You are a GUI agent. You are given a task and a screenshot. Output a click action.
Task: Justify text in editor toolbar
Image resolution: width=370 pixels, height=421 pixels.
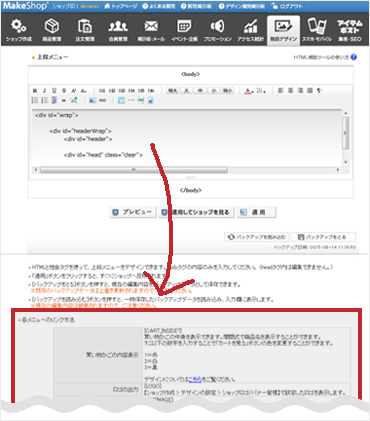[x=310, y=91]
